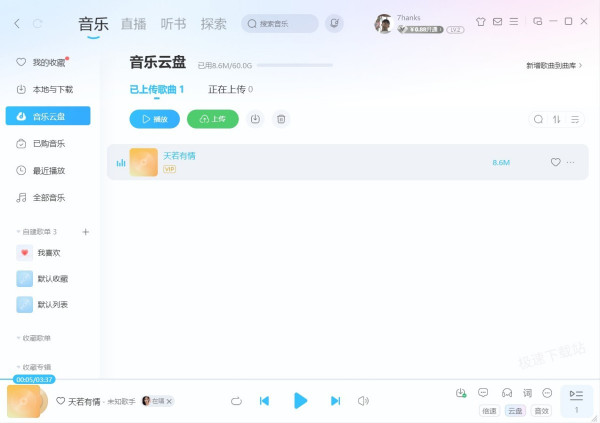
Task: Skip to the previous track
Action: pos(264,401)
